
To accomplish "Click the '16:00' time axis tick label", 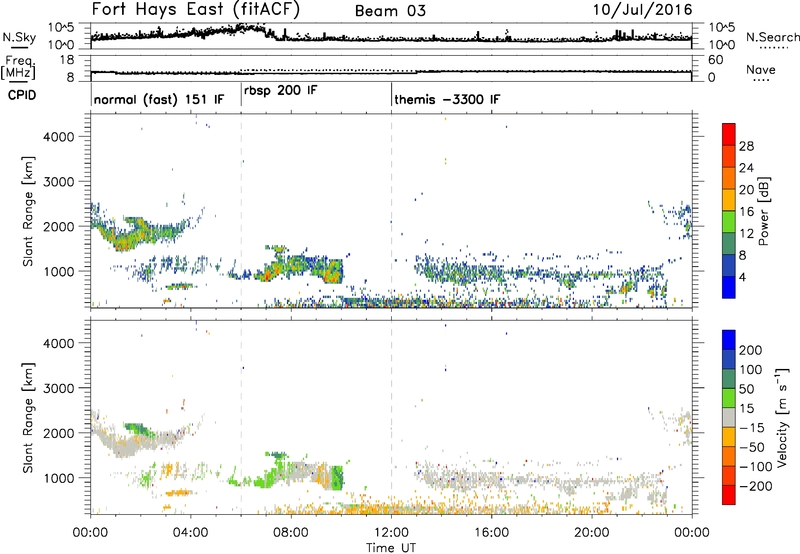I will (491, 533).
